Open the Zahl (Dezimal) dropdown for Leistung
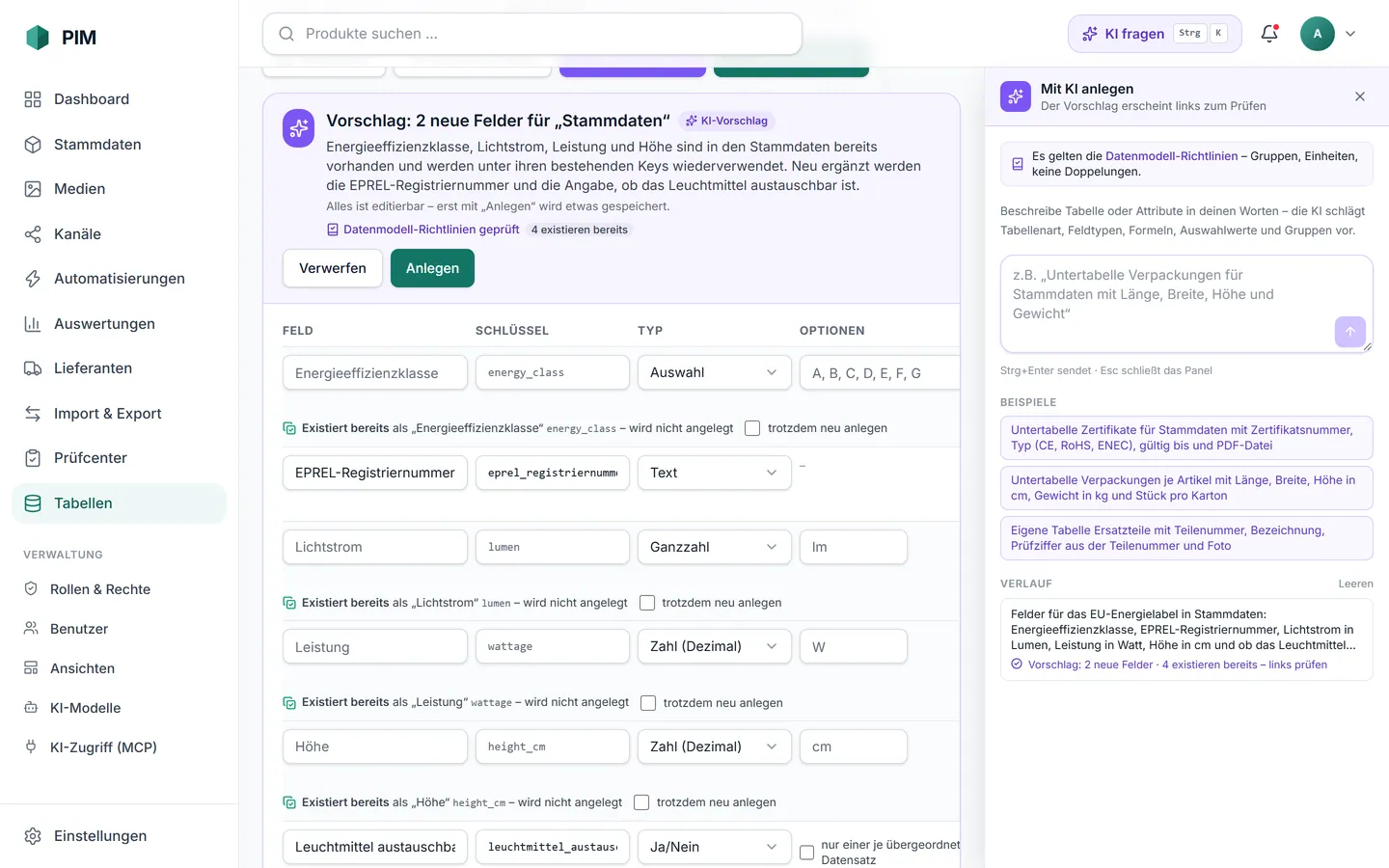Screen dimensions: 1389x868 715,646
